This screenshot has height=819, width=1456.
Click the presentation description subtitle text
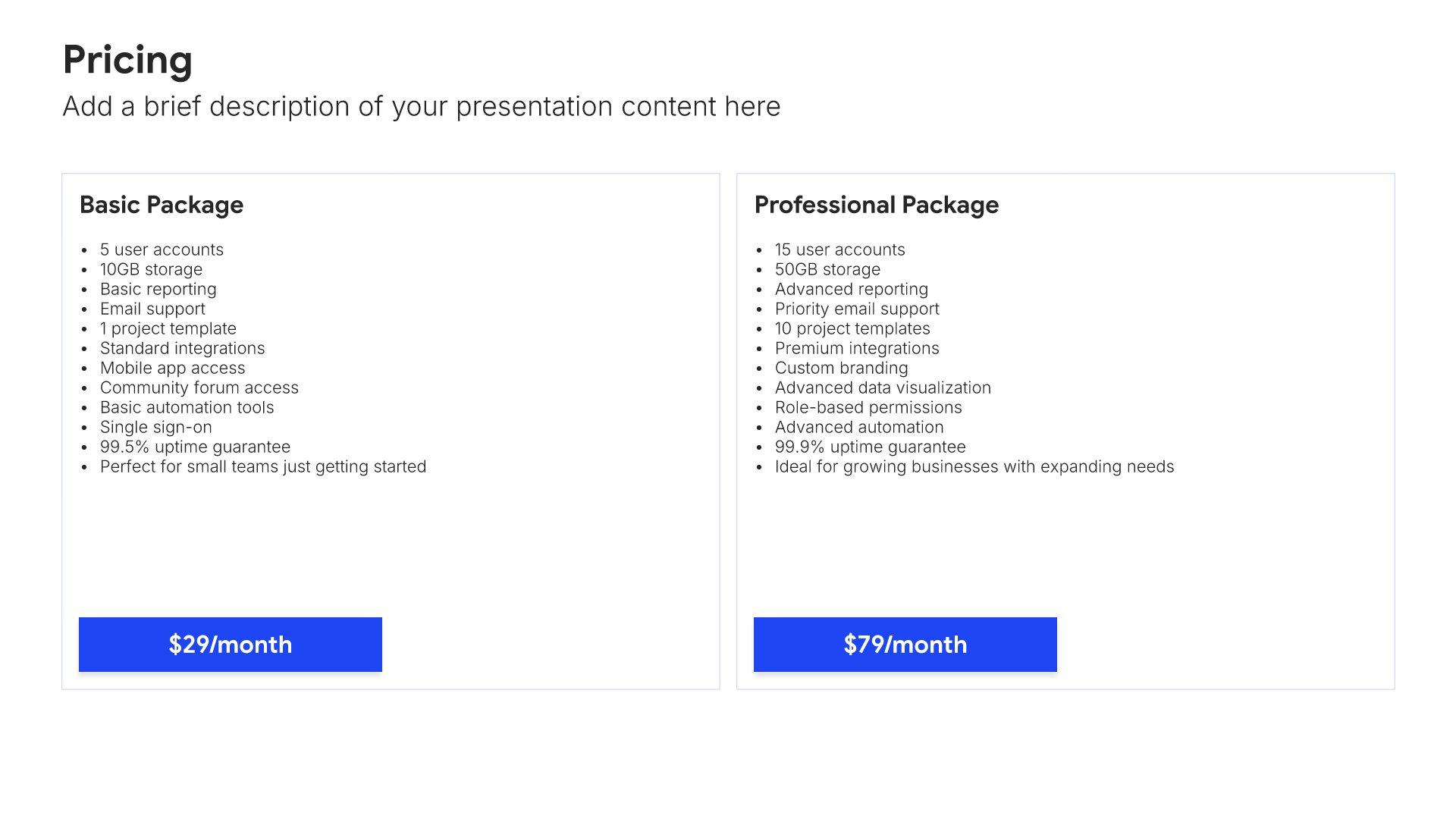(x=421, y=107)
